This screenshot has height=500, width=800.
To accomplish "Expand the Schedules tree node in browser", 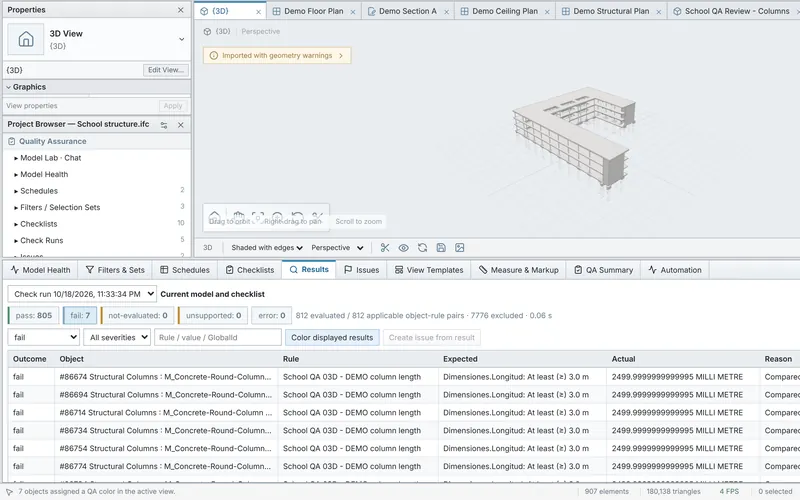I will [x=16, y=191].
